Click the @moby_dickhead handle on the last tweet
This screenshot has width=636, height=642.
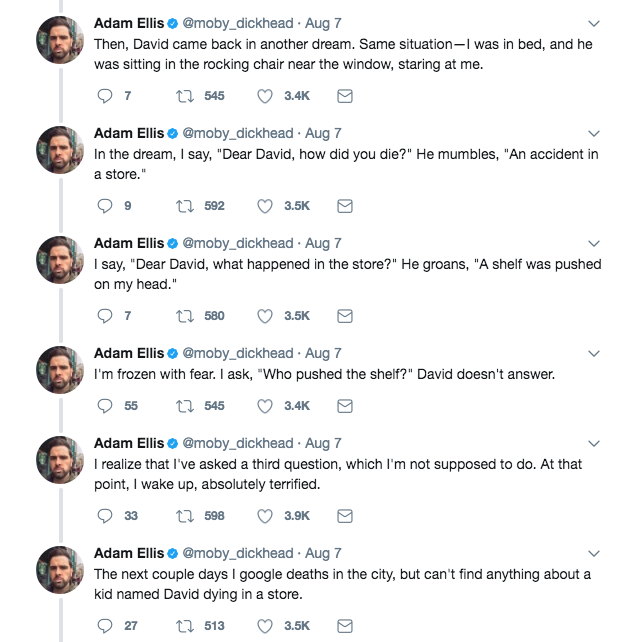(237, 553)
